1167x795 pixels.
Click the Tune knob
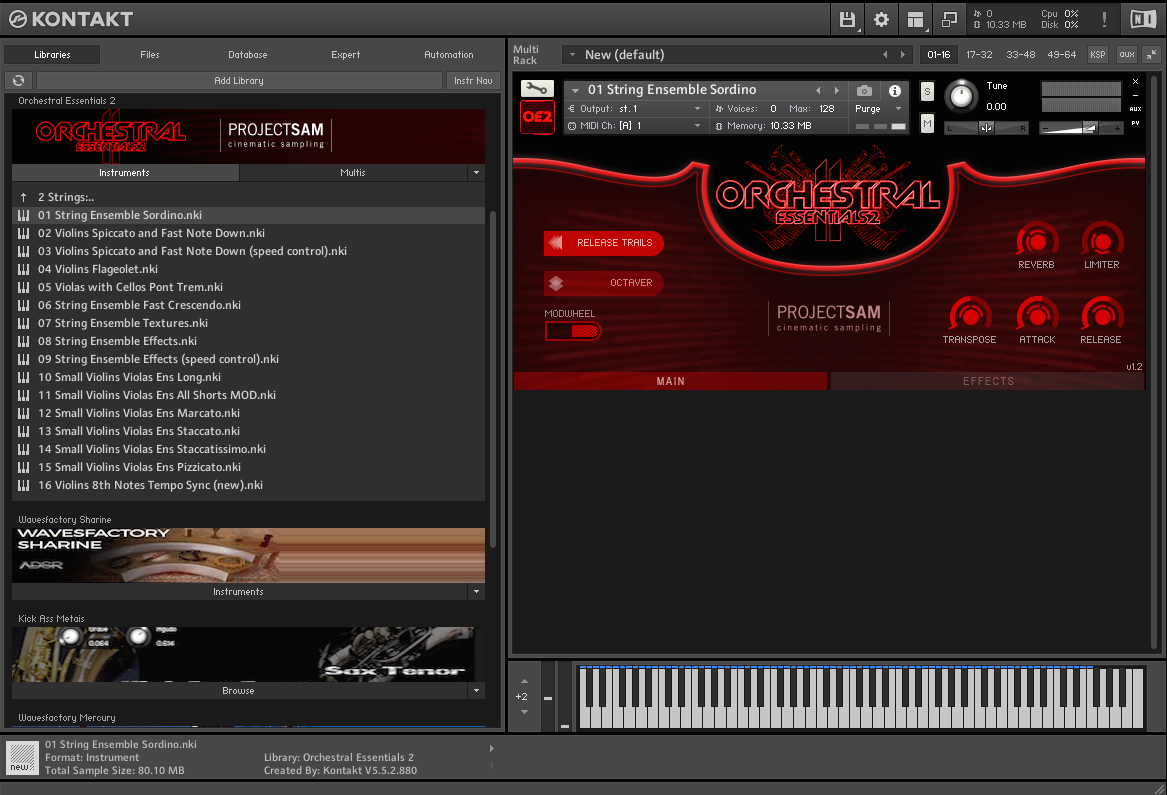[x=961, y=96]
